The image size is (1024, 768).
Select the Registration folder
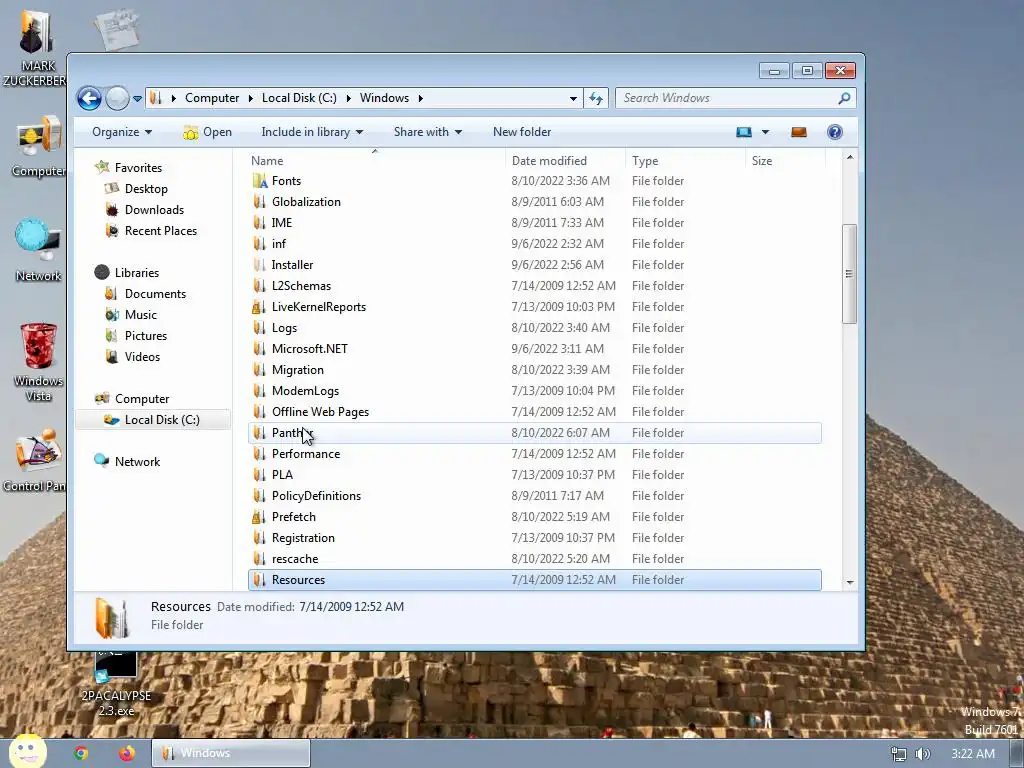[303, 537]
